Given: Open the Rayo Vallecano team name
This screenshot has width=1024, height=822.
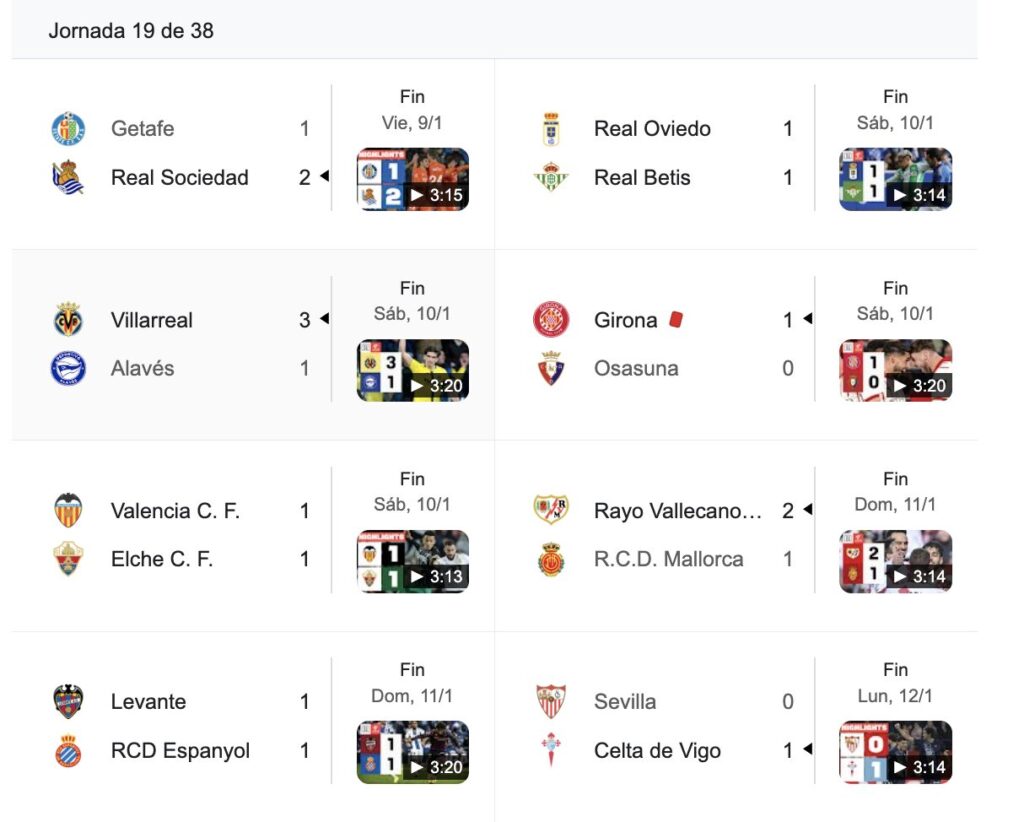Looking at the screenshot, I should (x=677, y=511).
